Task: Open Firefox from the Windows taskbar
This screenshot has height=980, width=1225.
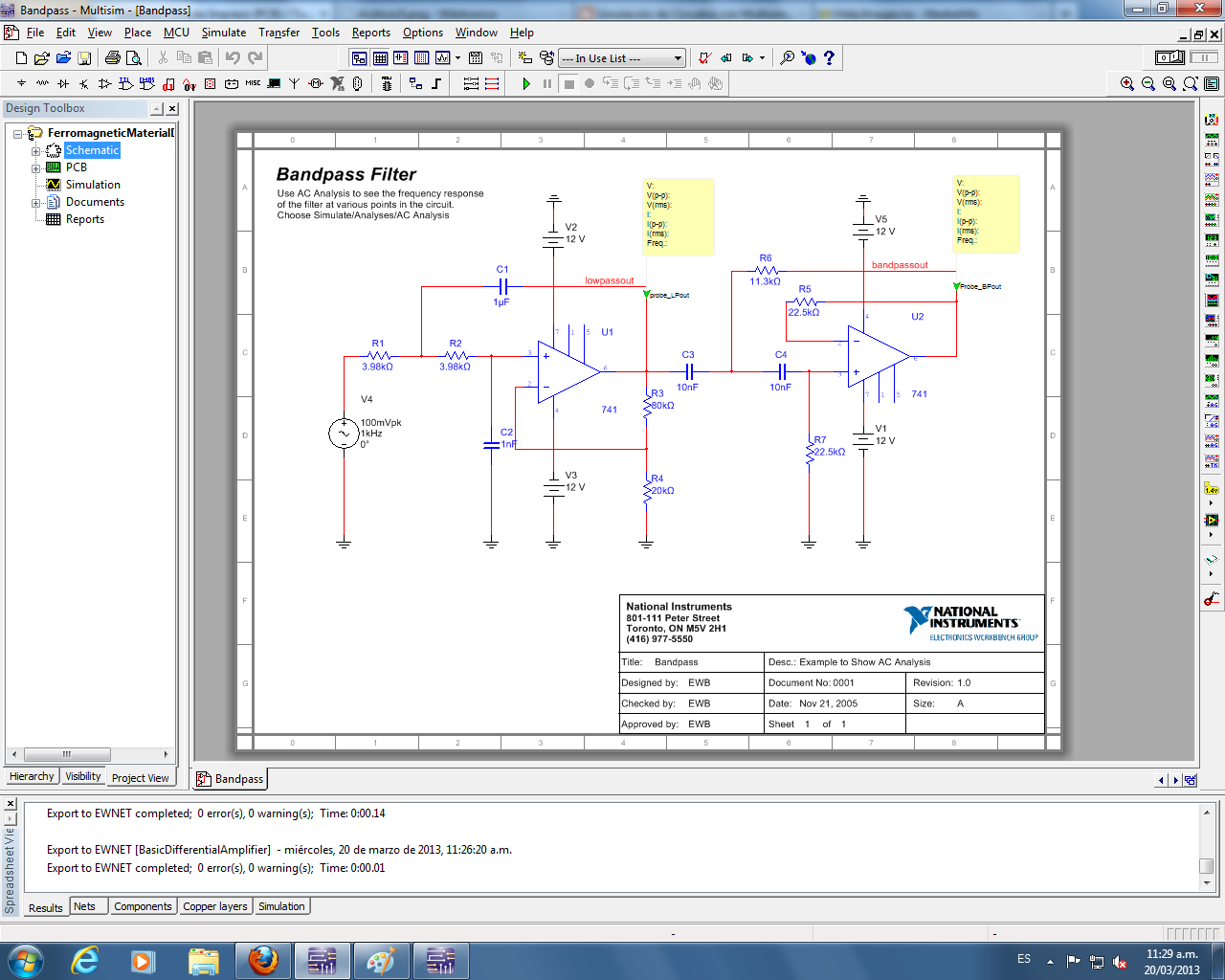Action: pyautogui.click(x=262, y=960)
